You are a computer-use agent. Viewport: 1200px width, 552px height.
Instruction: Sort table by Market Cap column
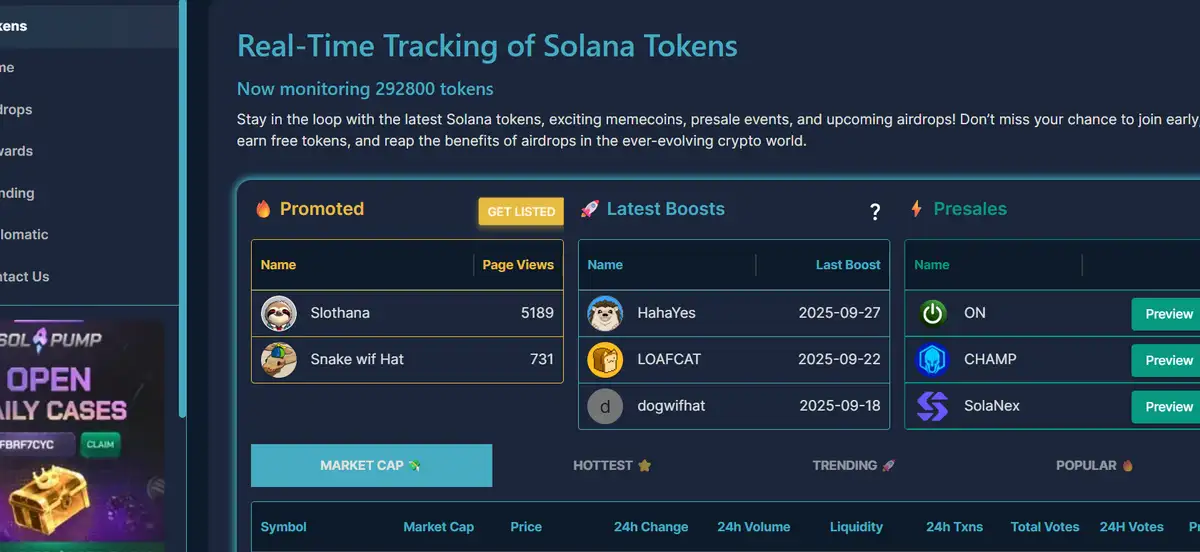[438, 527]
